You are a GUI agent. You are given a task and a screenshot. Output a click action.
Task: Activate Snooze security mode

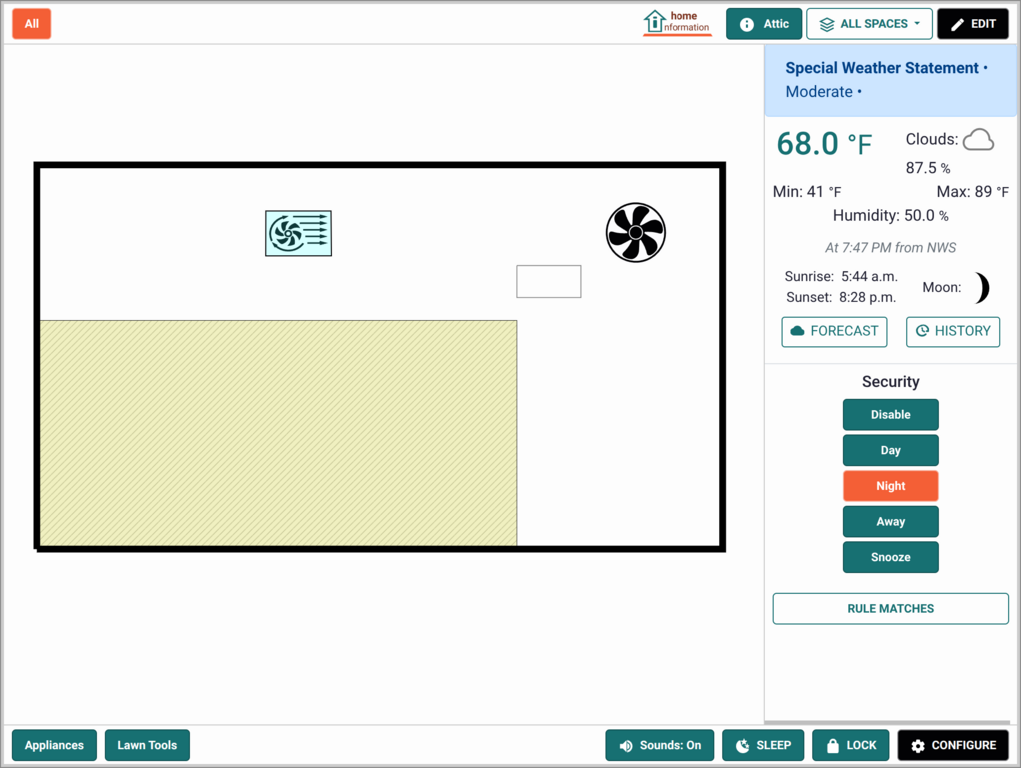(890, 557)
